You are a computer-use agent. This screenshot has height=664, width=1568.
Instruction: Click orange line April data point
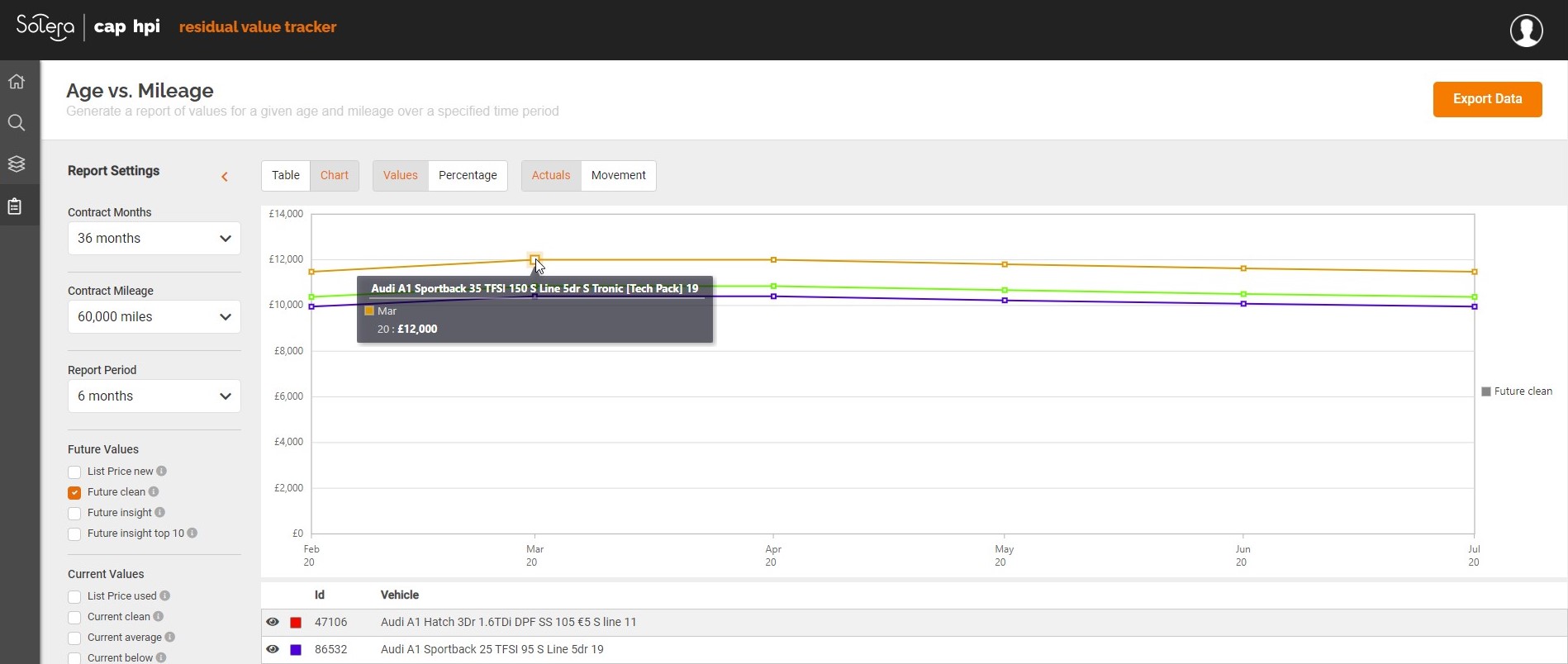(x=773, y=259)
